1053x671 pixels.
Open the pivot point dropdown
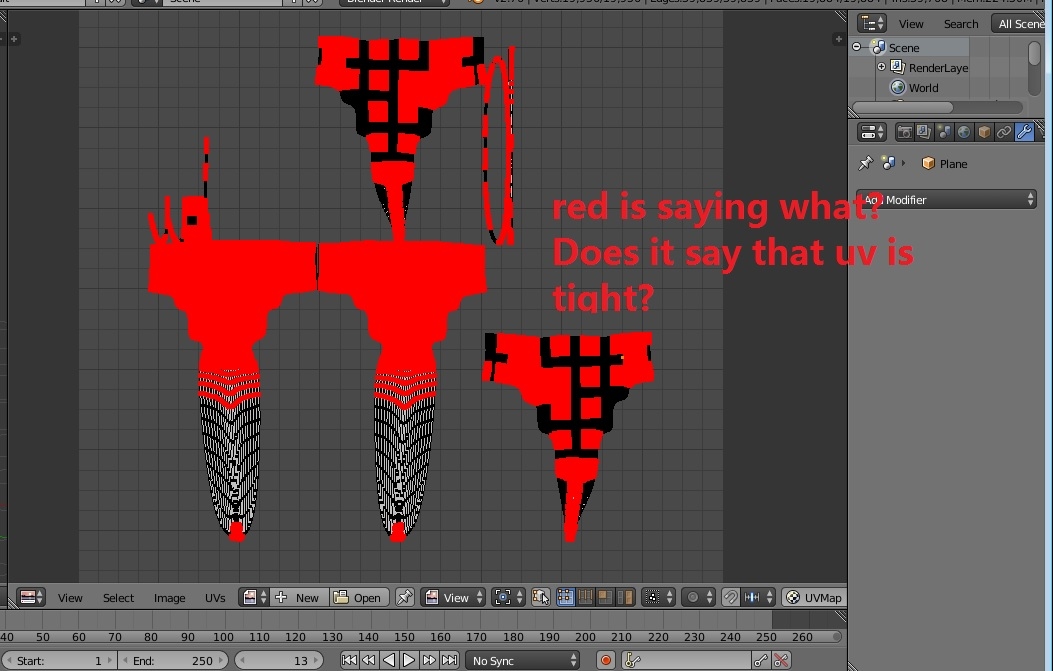coord(508,597)
